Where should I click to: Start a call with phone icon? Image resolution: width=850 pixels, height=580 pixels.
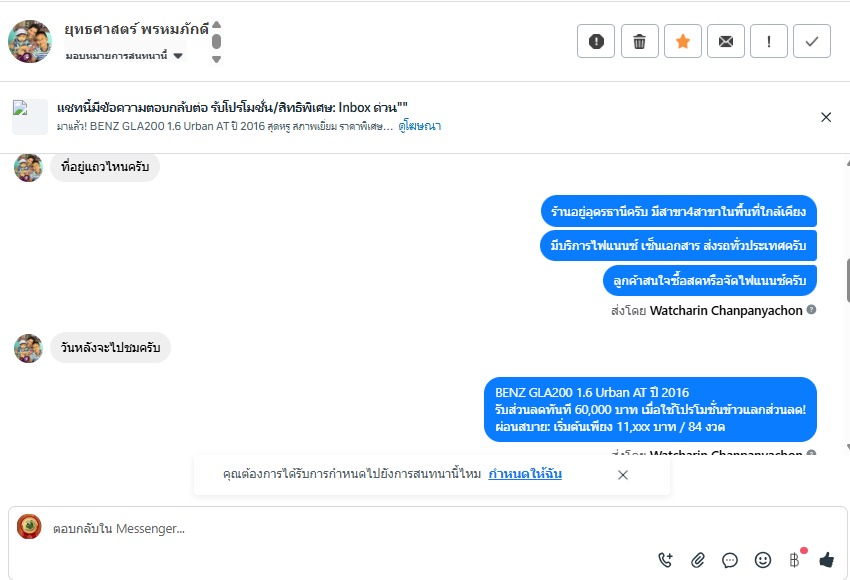point(666,560)
